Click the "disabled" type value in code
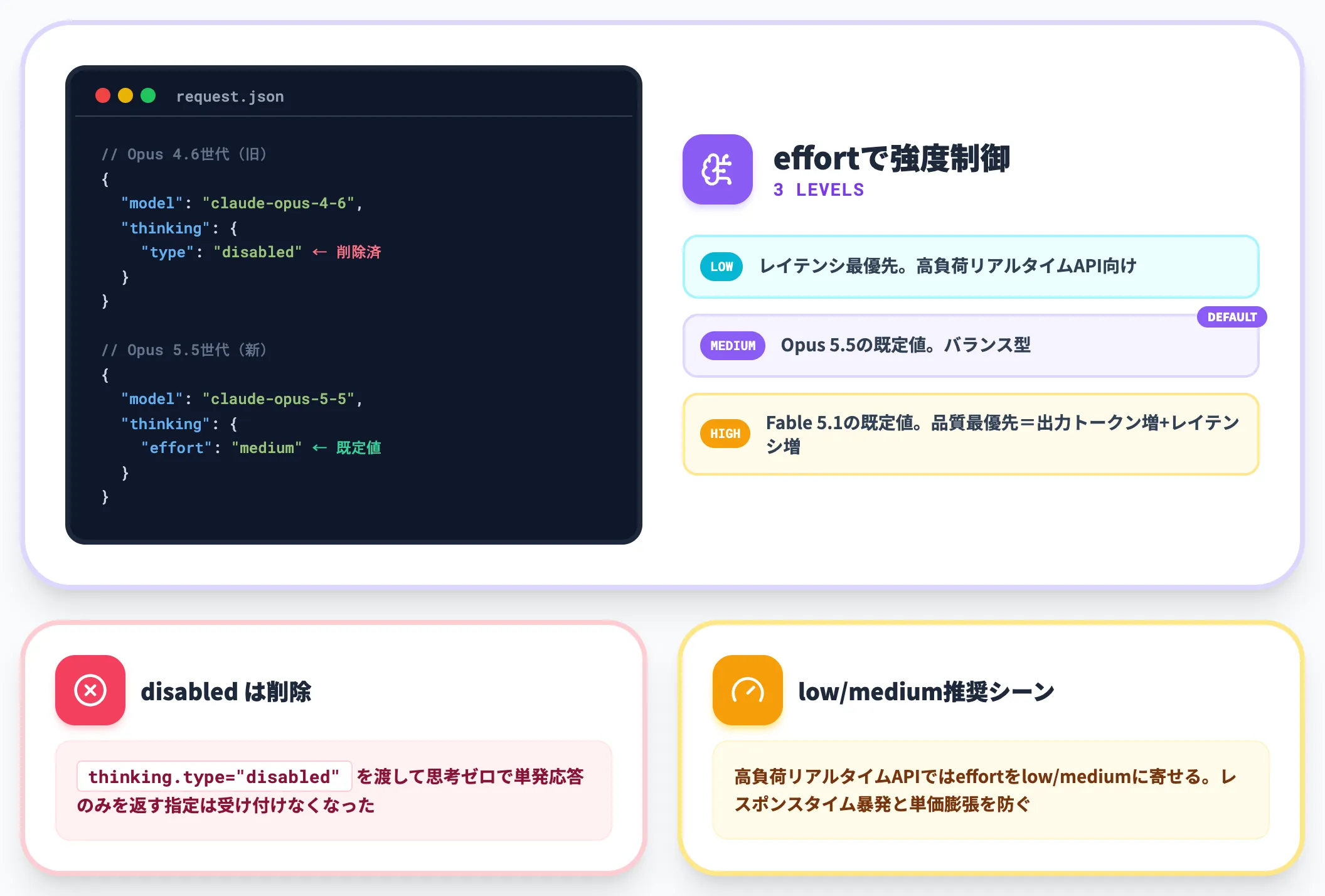1325x896 pixels. point(257,252)
